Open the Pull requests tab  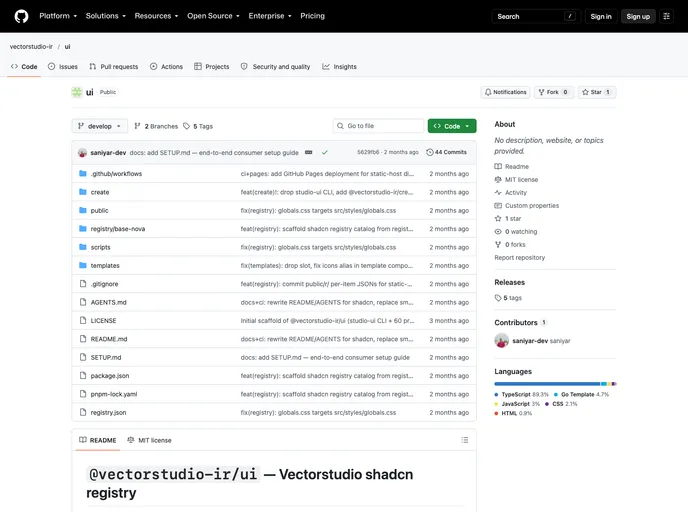pyautogui.click(x=114, y=67)
